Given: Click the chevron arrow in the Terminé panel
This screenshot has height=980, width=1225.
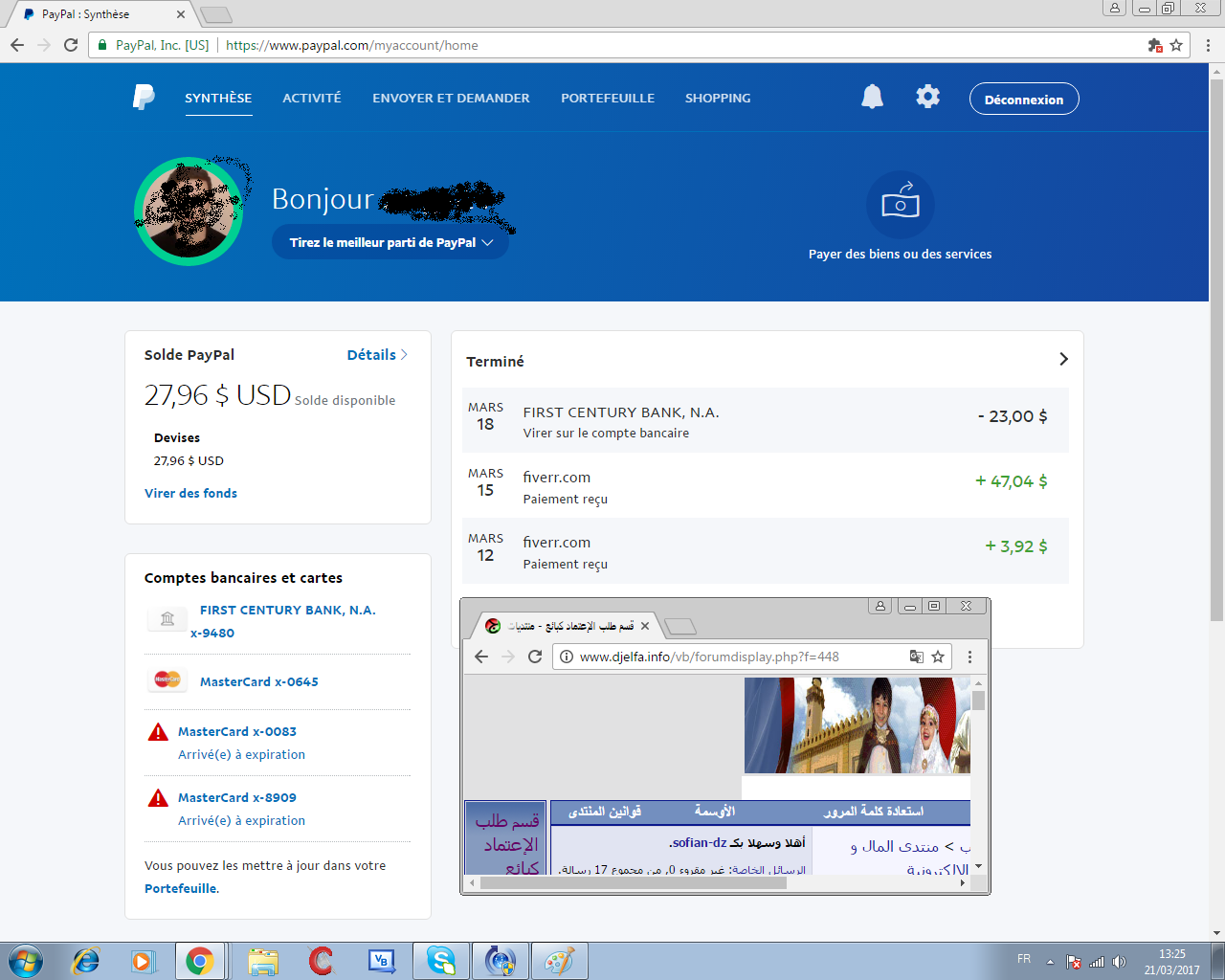Looking at the screenshot, I should (1063, 359).
